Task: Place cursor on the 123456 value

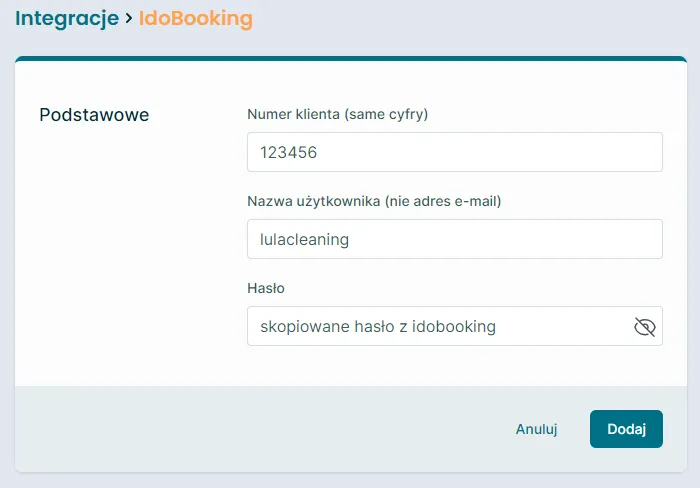Action: (288, 153)
